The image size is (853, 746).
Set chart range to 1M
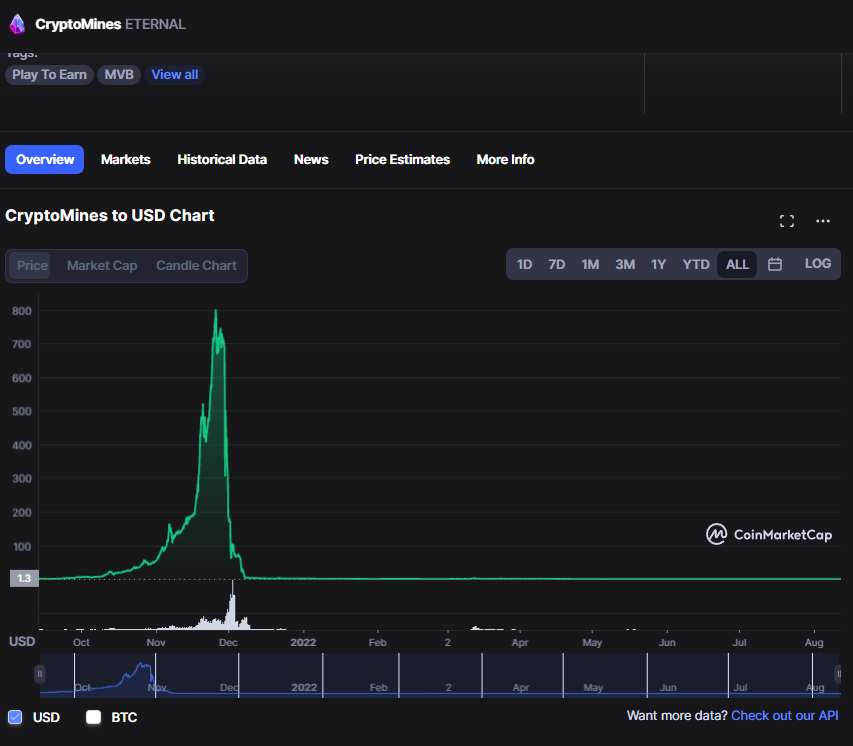pos(590,264)
